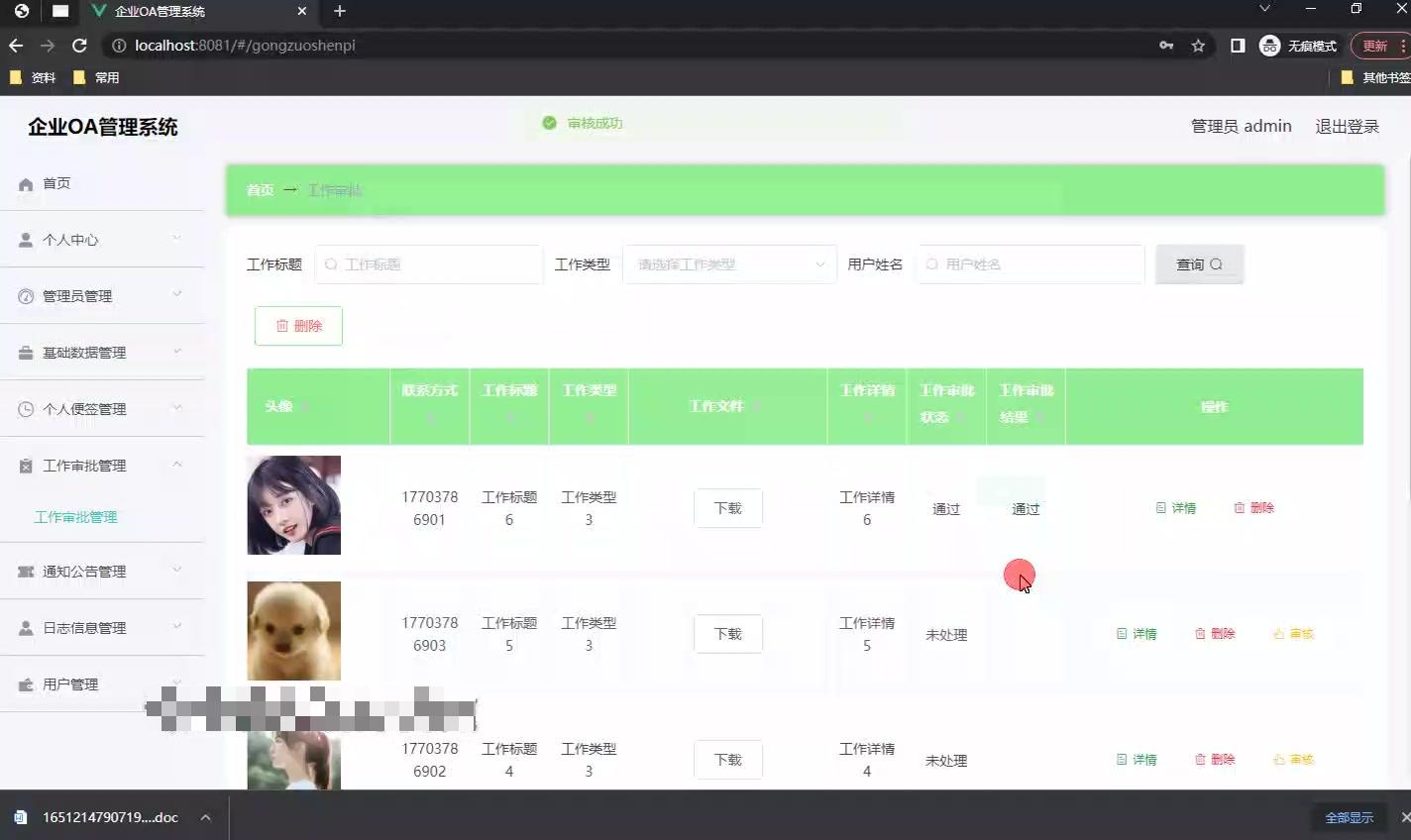Click the 审核 icon in the second row
Image resolution: width=1411 pixels, height=840 pixels.
[x=1277, y=633]
